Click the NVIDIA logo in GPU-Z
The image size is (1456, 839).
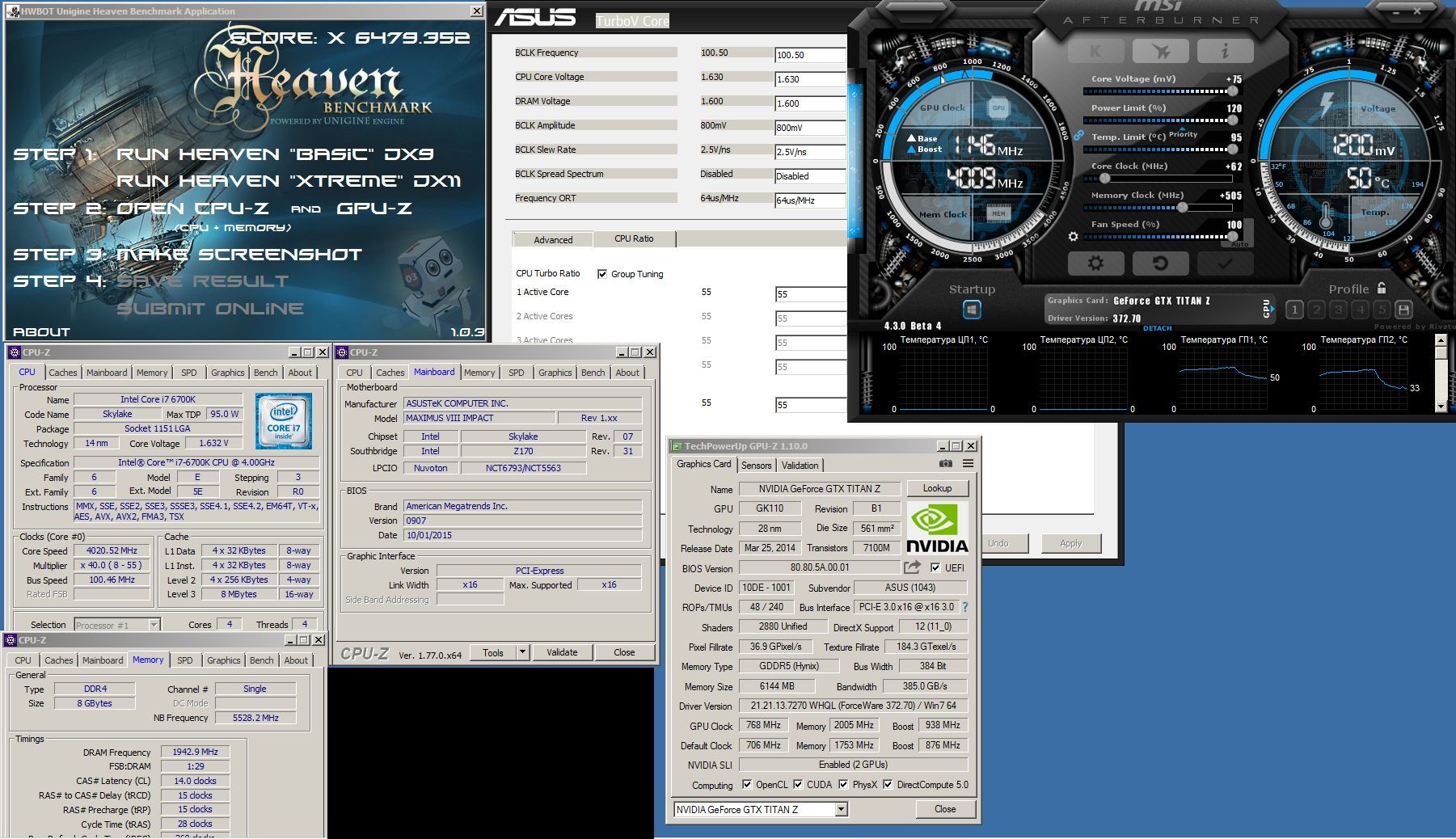coord(937,528)
